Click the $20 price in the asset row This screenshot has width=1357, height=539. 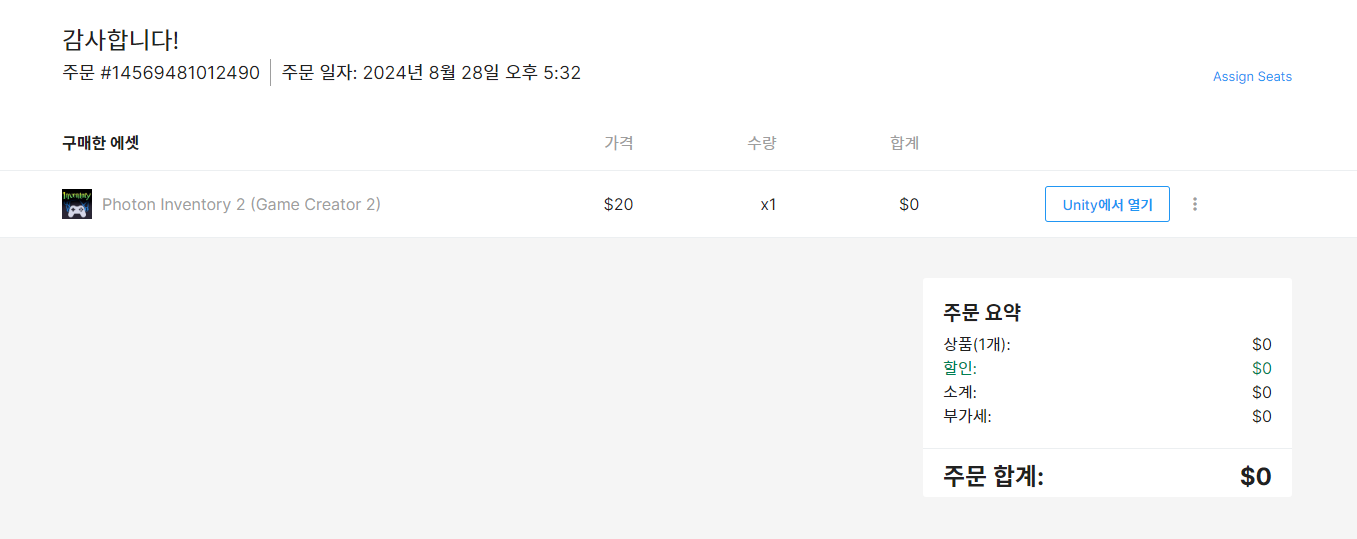tap(618, 204)
